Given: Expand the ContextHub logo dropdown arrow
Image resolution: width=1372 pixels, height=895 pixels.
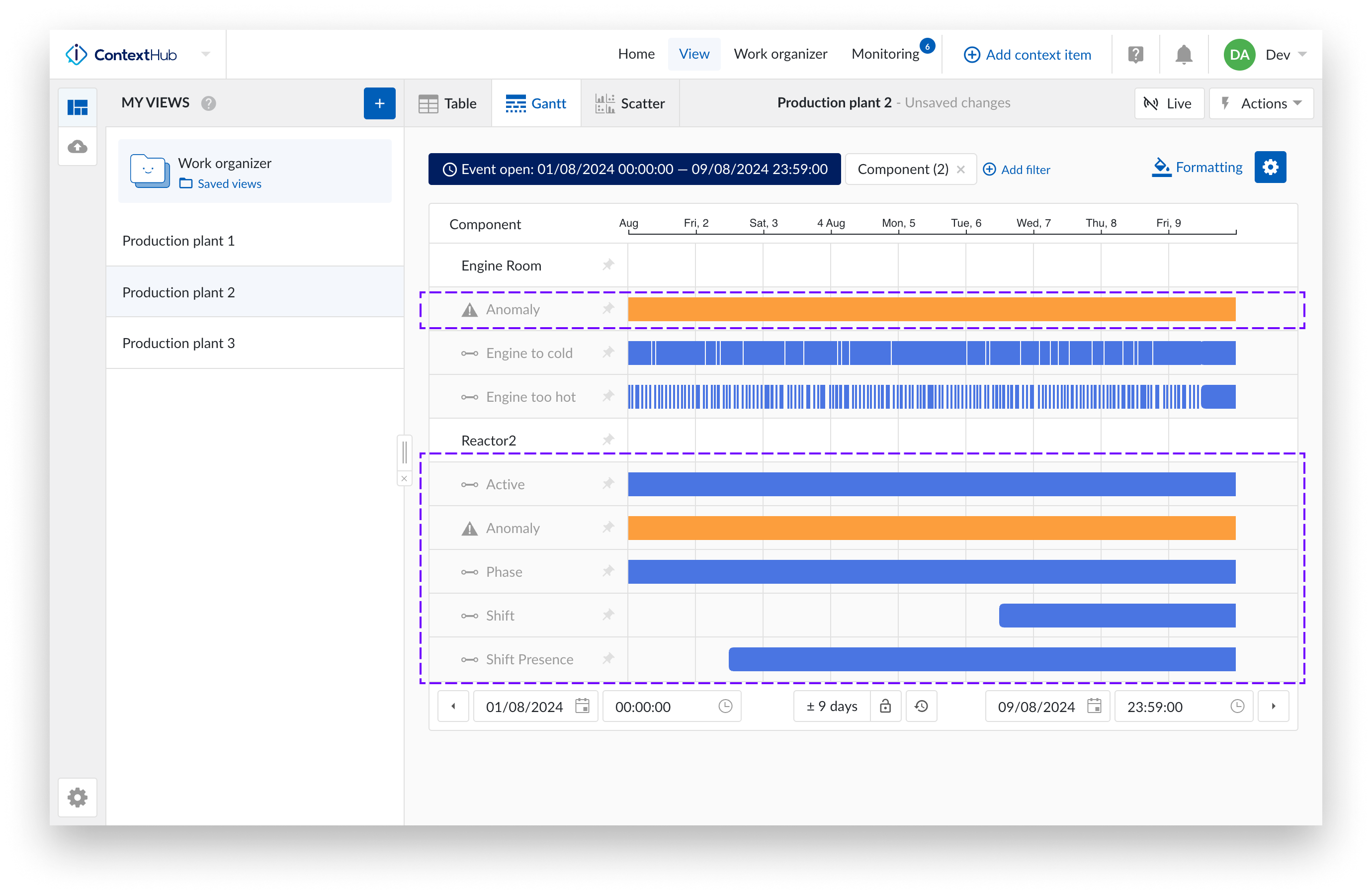Looking at the screenshot, I should [x=206, y=54].
